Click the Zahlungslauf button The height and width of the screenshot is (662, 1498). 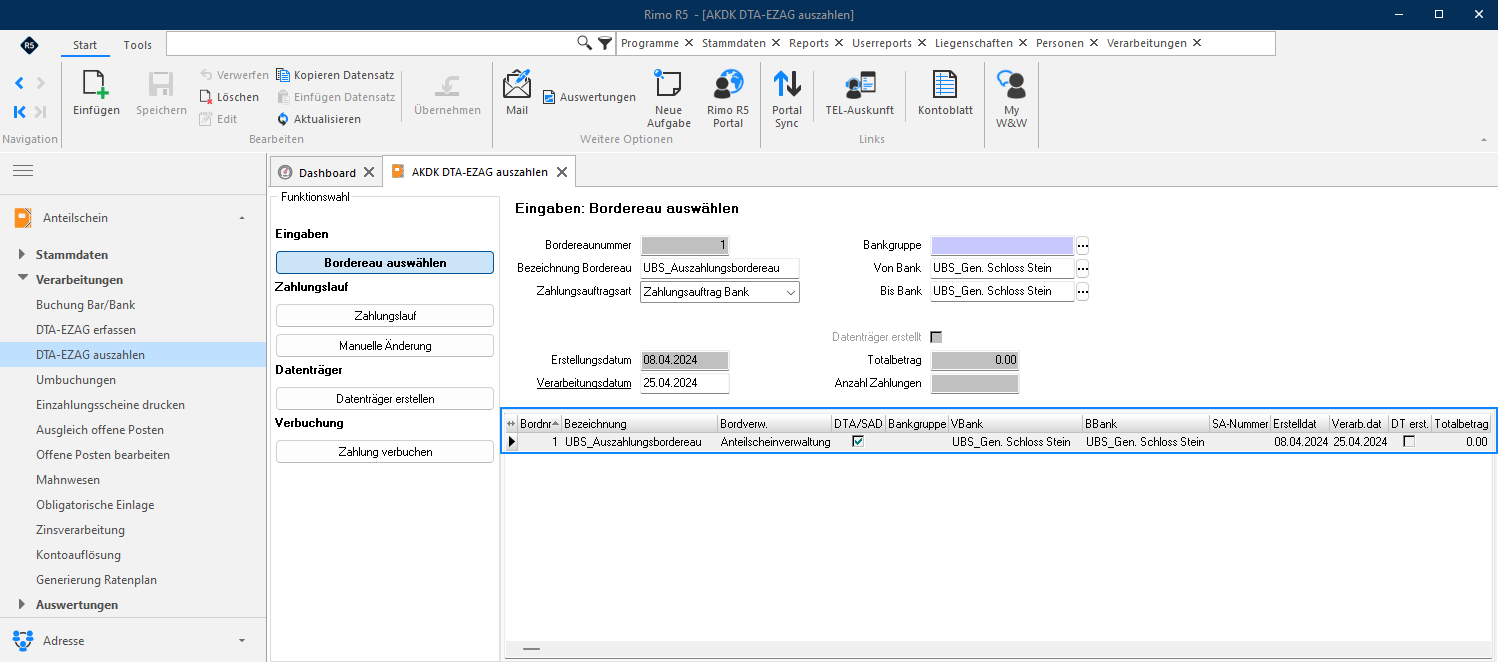coord(385,316)
